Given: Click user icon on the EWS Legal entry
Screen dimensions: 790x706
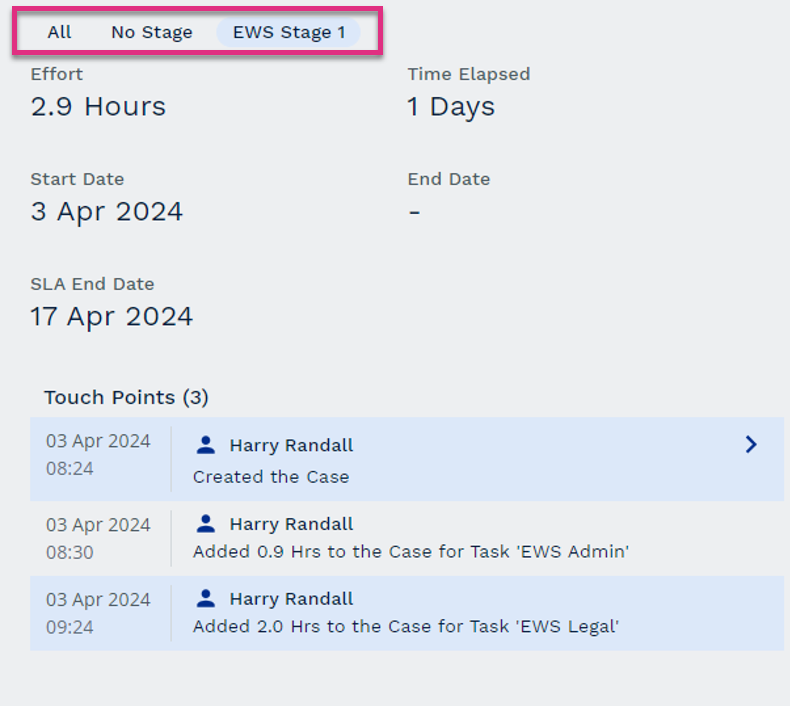Looking at the screenshot, I should click(206, 598).
